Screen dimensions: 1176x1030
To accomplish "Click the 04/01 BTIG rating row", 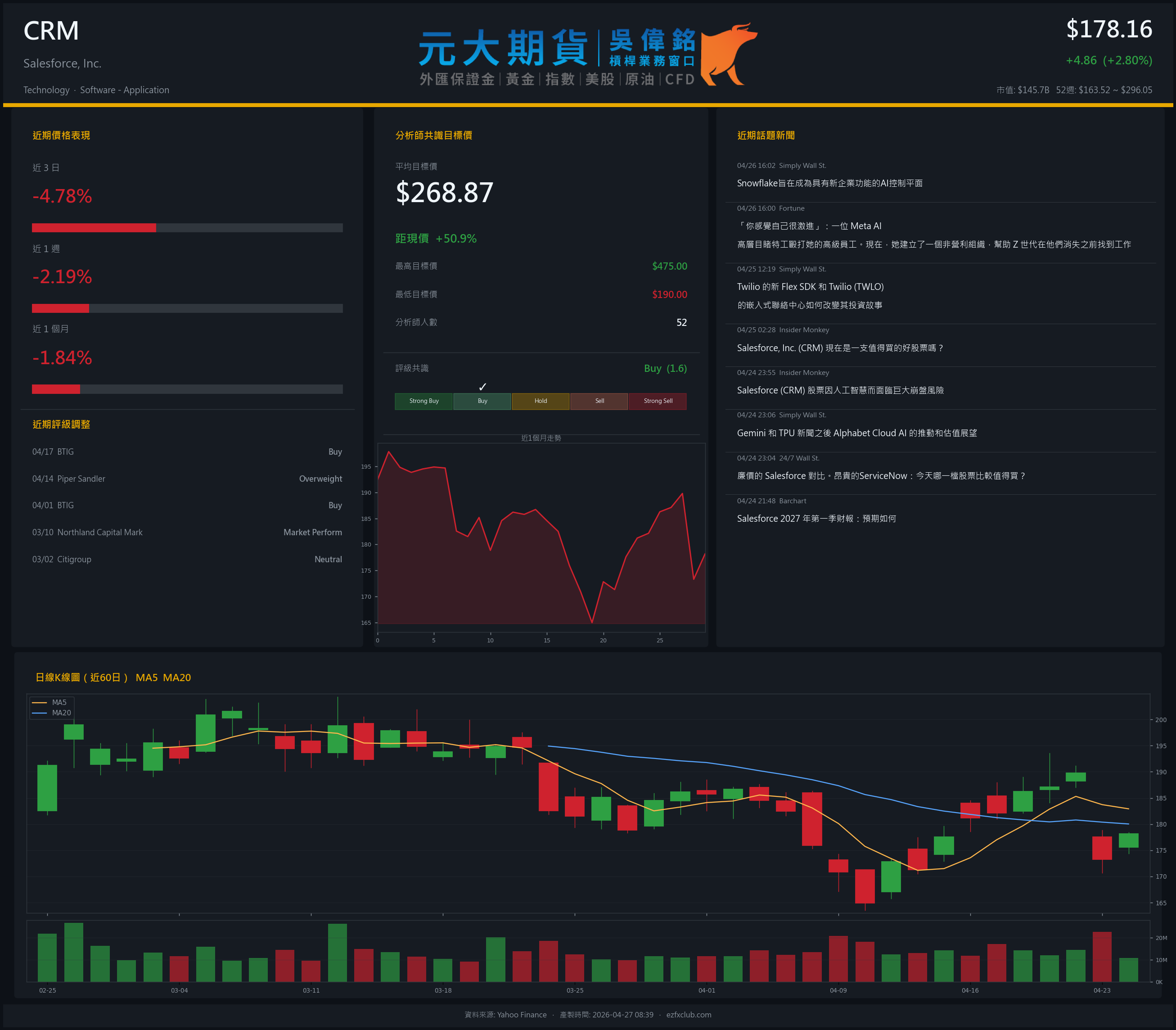I will point(187,505).
